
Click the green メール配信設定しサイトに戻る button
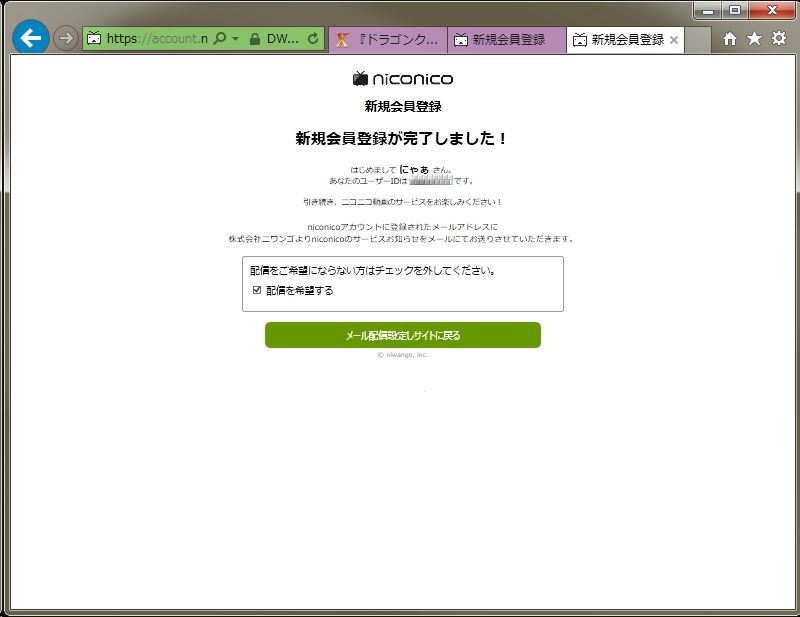point(403,335)
